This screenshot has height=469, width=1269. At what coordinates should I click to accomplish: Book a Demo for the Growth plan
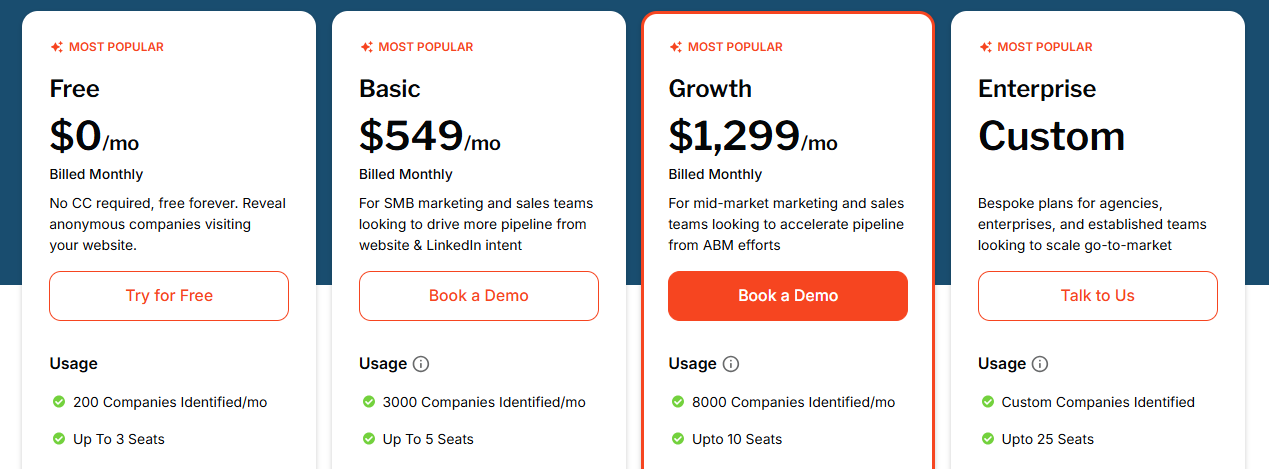788,296
